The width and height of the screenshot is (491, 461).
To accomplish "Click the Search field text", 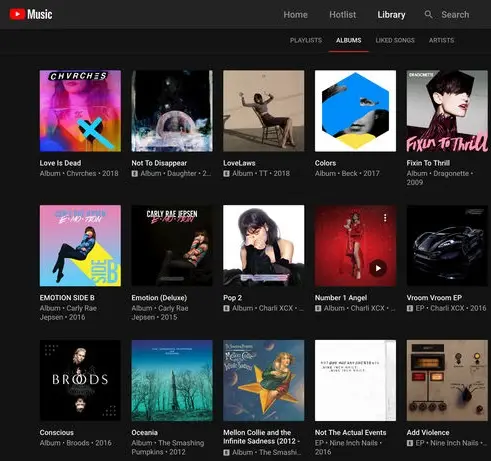I will (455, 15).
